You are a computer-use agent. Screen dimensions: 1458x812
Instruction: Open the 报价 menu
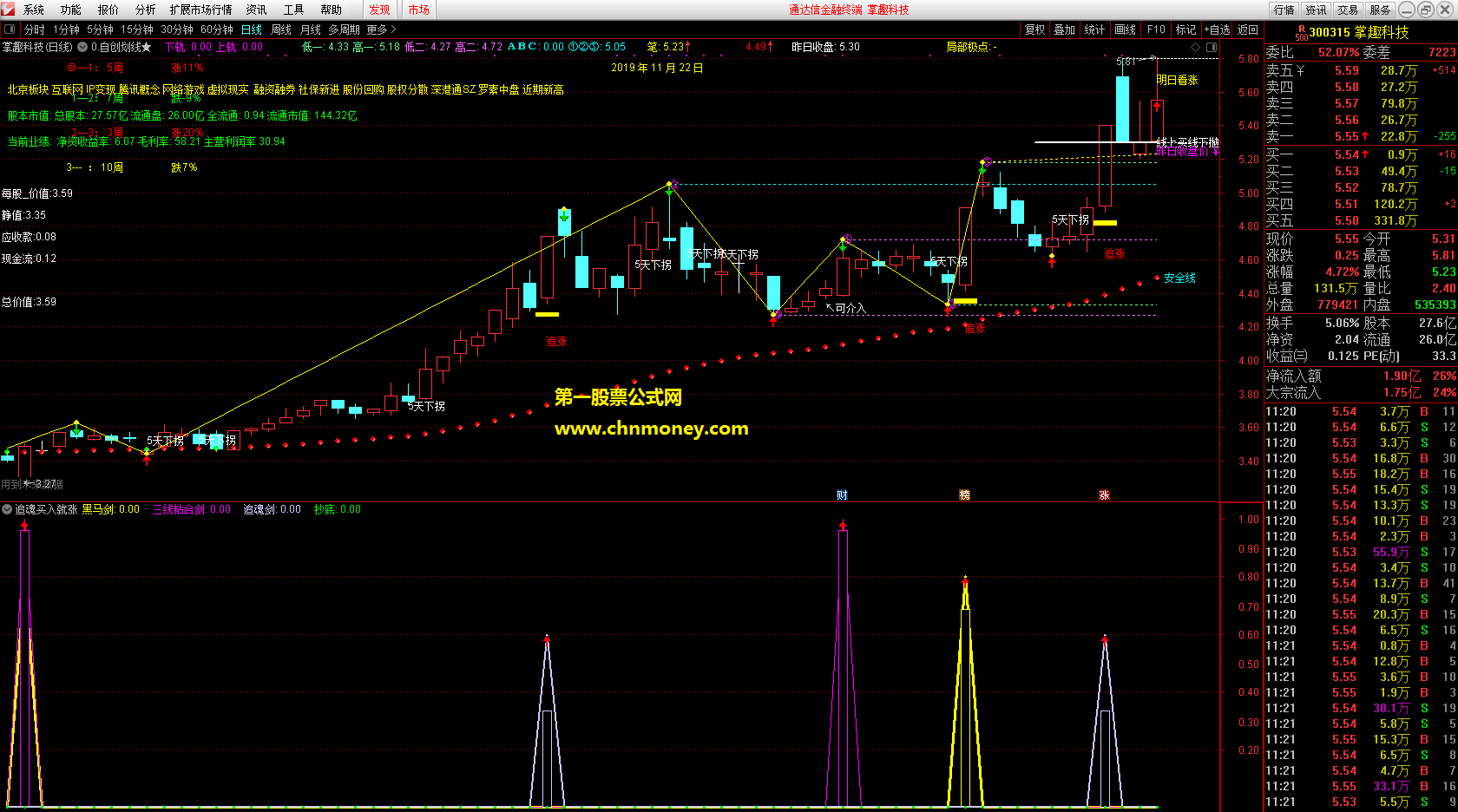pos(108,10)
